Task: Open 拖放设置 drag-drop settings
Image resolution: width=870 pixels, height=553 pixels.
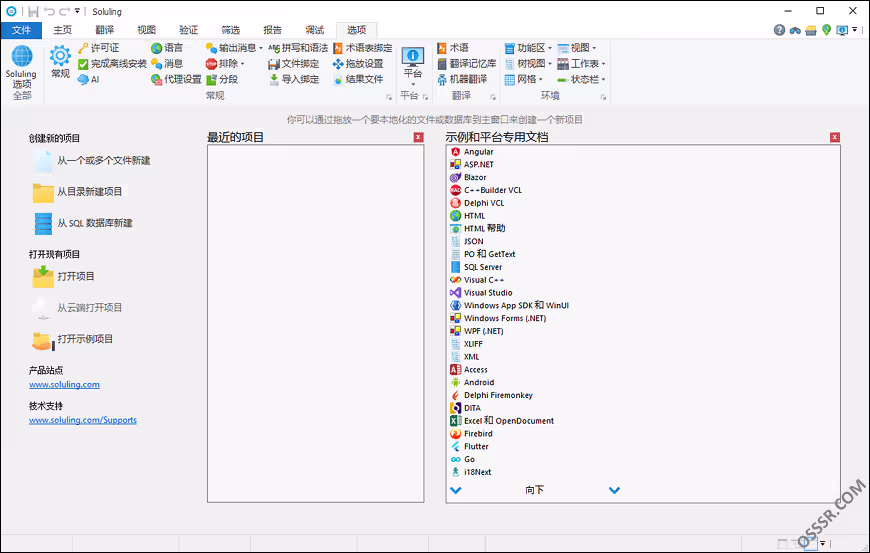Action: pos(358,64)
